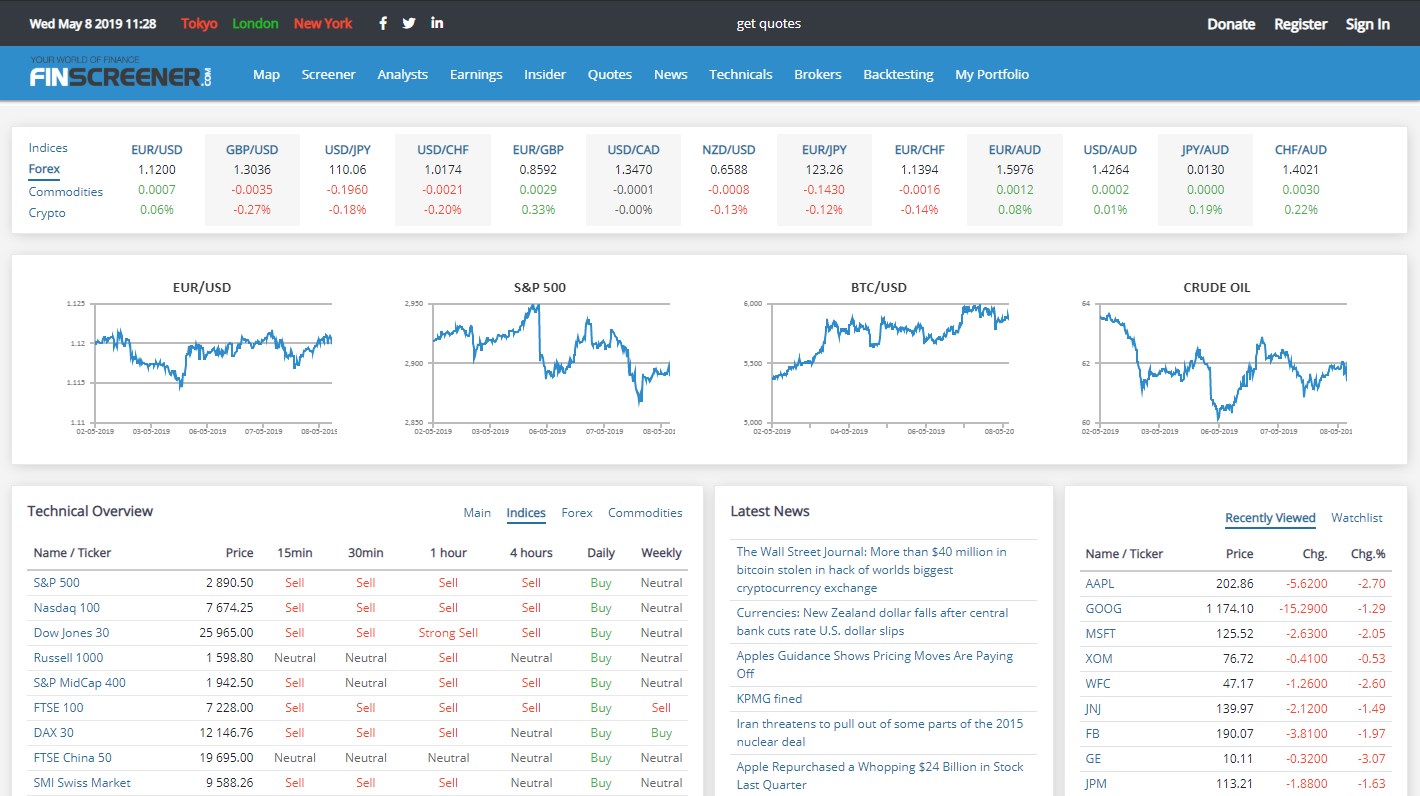Open the KPMG fined headline
Image resolution: width=1420 pixels, height=796 pixels.
pos(769,699)
